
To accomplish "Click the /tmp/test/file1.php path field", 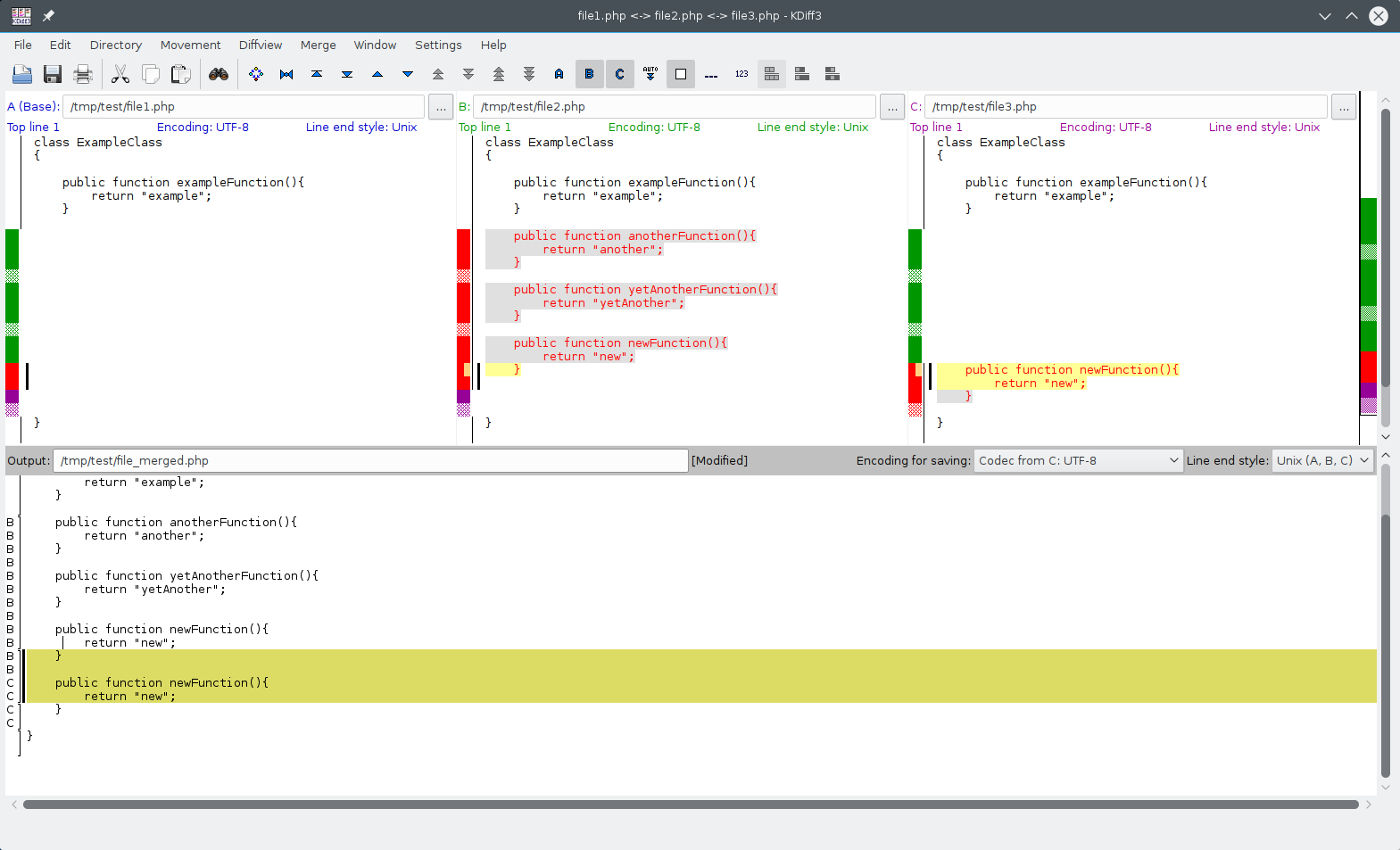I will (x=244, y=107).
